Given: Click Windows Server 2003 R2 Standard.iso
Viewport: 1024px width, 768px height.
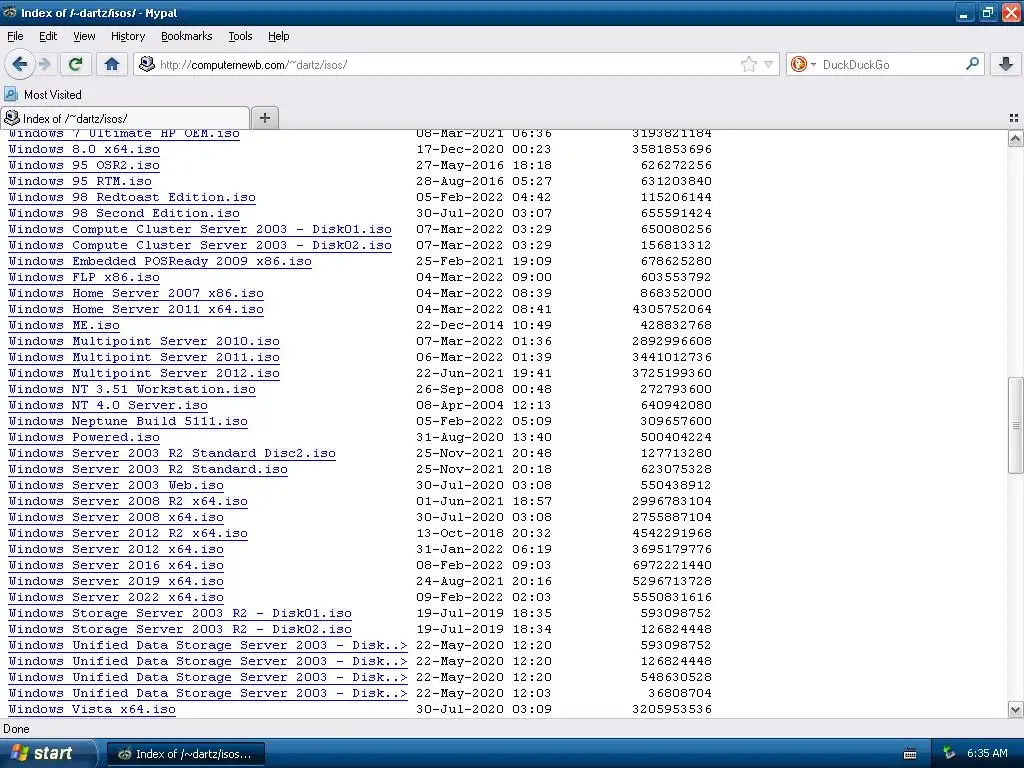Looking at the screenshot, I should click(x=148, y=470).
